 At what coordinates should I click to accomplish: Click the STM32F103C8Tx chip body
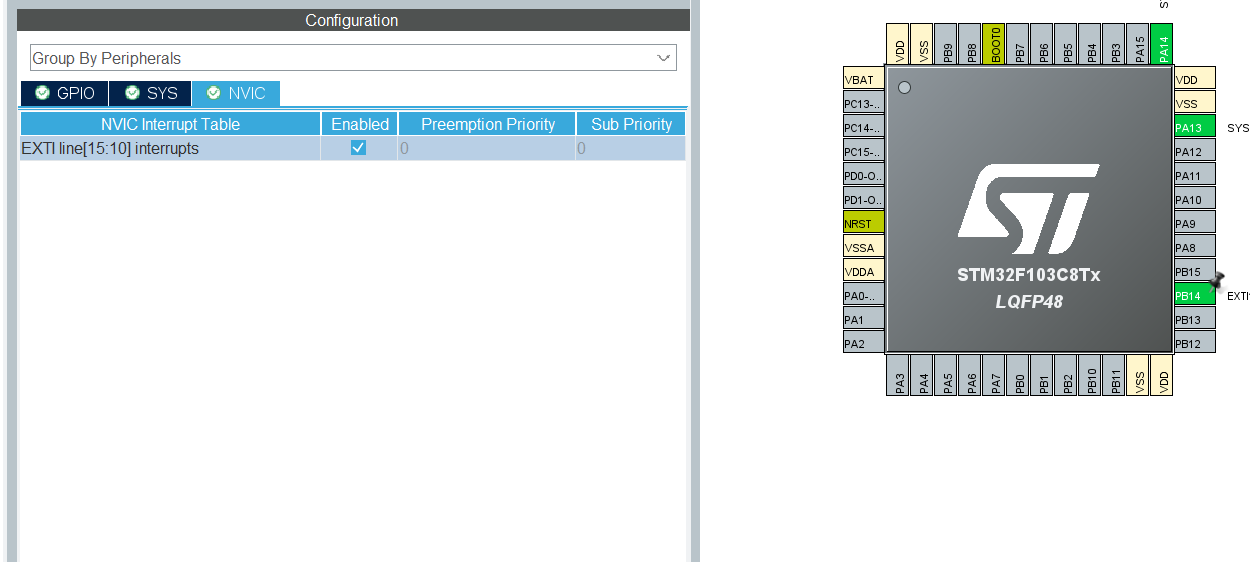point(1029,209)
